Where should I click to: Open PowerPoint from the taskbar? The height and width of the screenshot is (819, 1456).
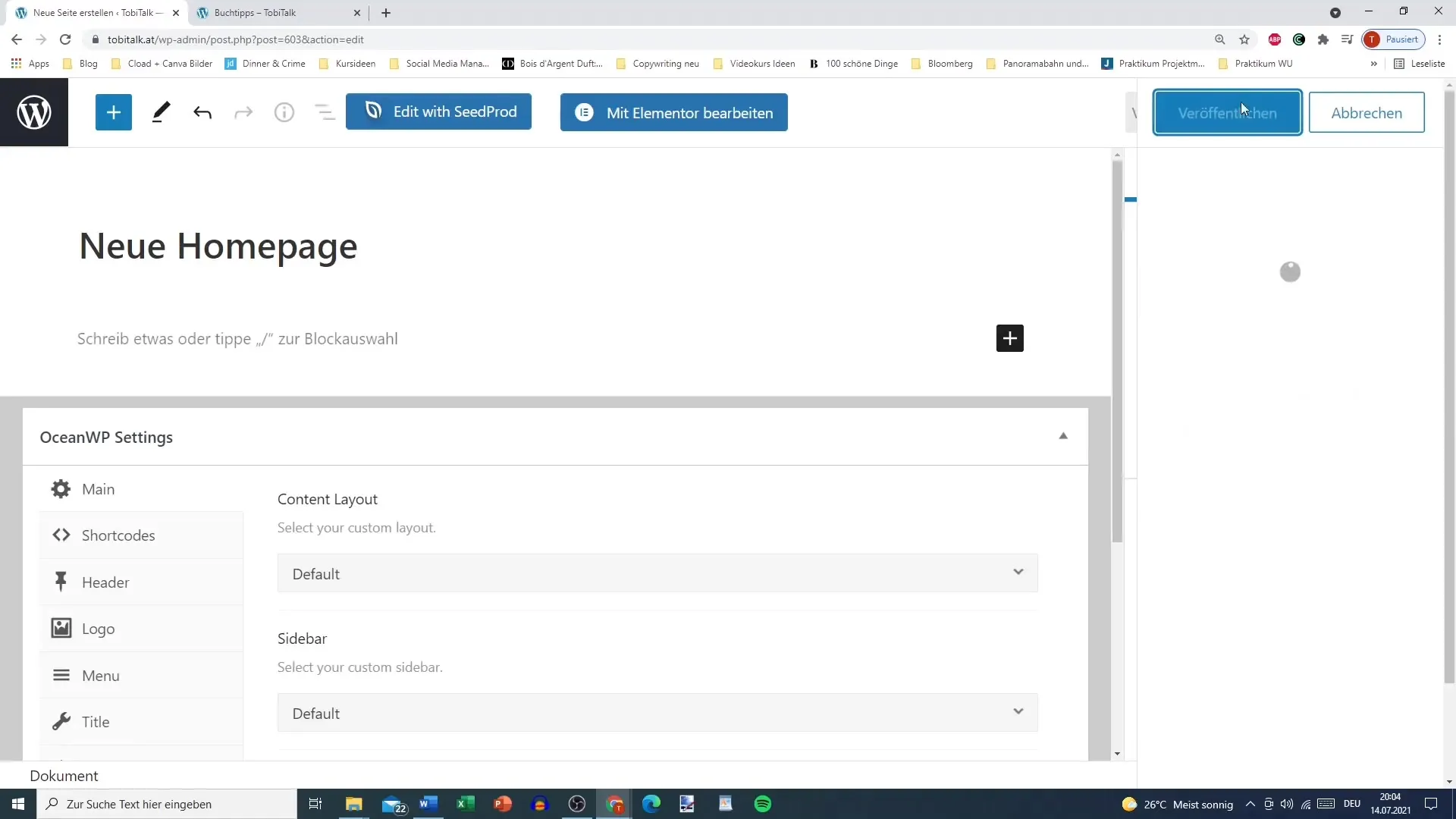(503, 804)
